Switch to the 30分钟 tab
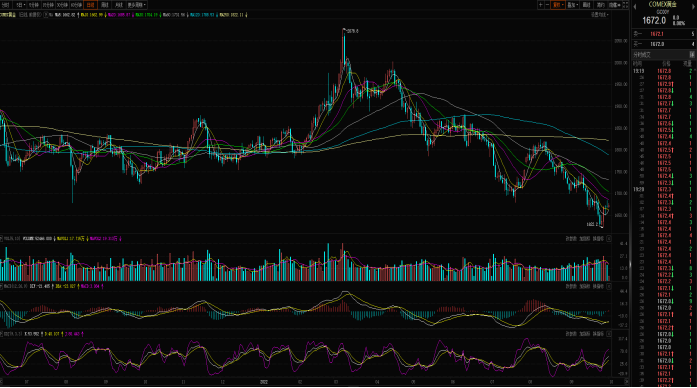This screenshot has height=388, width=697. (x=62, y=5)
